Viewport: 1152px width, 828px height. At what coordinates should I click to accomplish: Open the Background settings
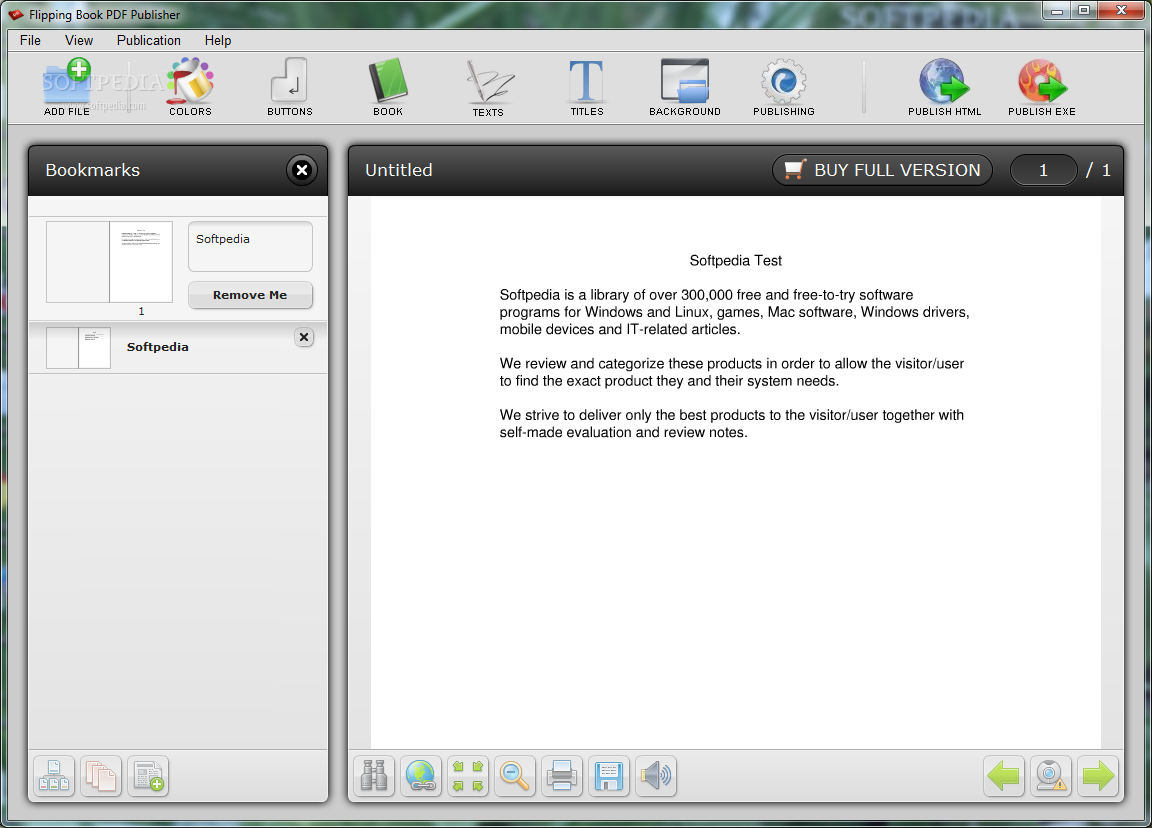point(685,87)
